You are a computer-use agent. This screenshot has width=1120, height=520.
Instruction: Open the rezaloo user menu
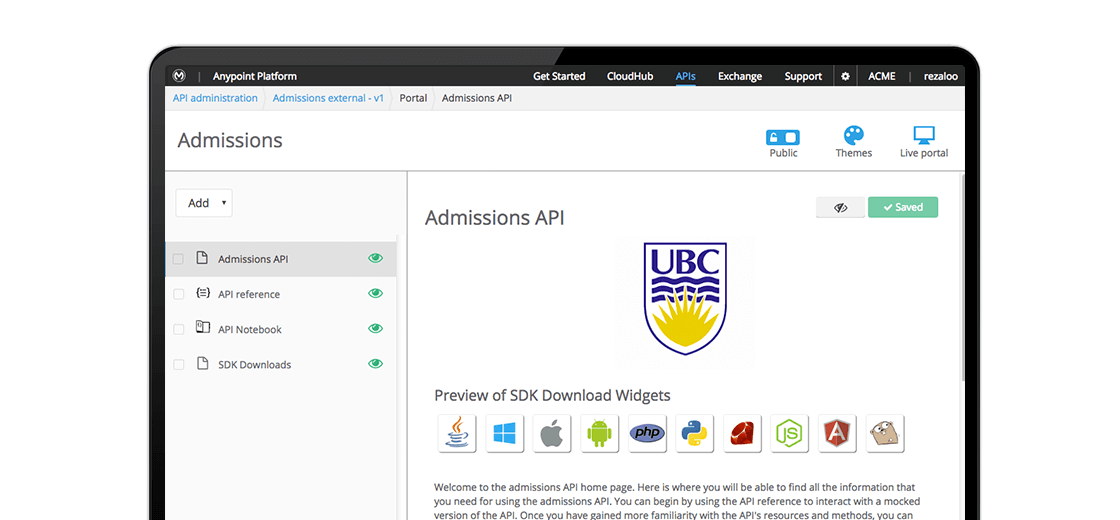[x=941, y=76]
